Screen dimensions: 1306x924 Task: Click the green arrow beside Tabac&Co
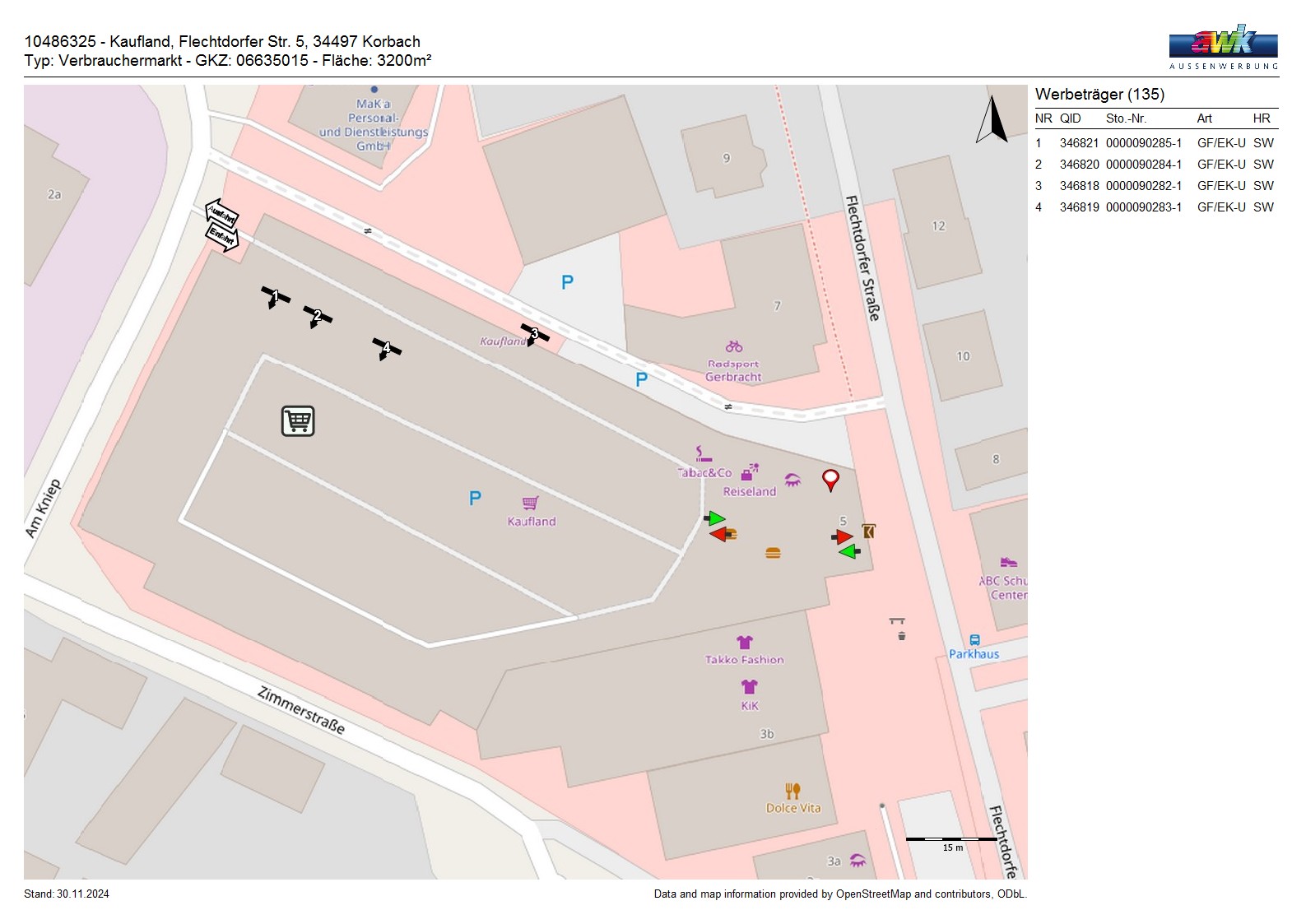coord(715,518)
